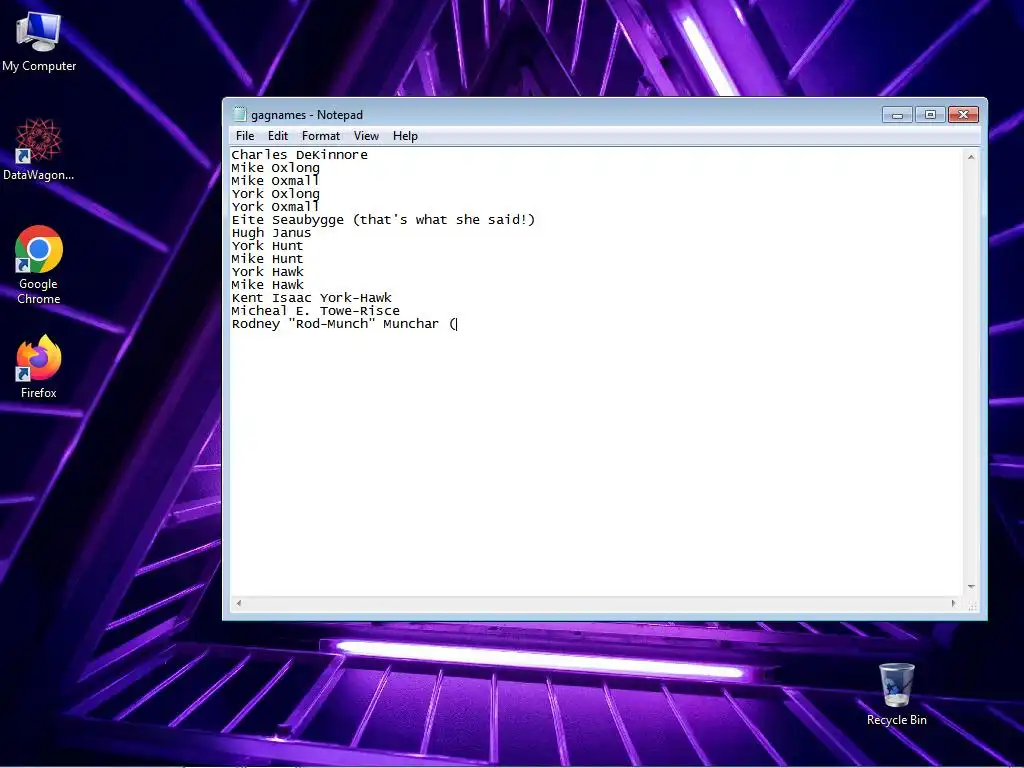Click the "Eite Seaubygge" name
The height and width of the screenshot is (768, 1024).
click(x=287, y=220)
